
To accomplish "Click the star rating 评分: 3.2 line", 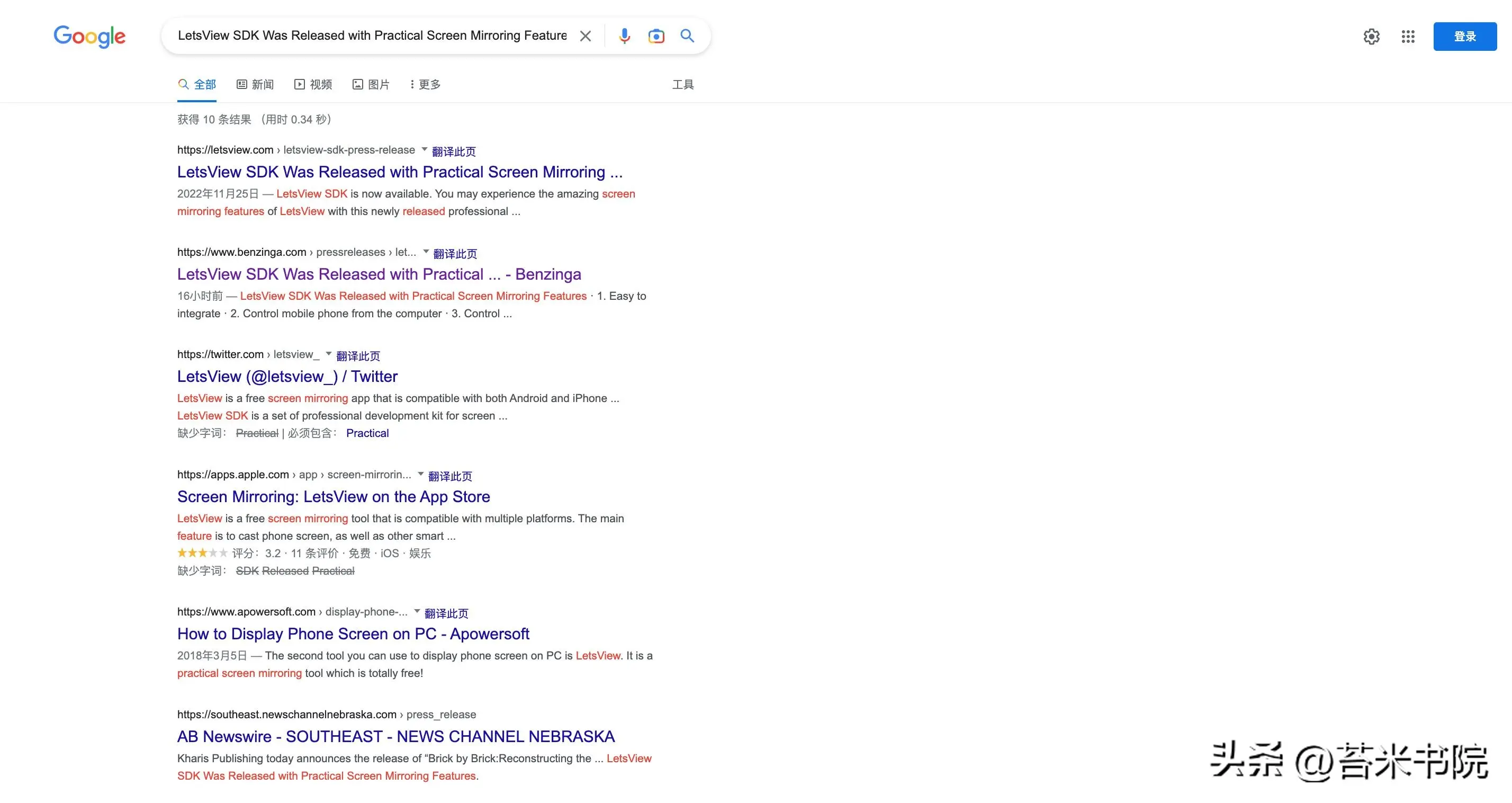I will pos(304,554).
